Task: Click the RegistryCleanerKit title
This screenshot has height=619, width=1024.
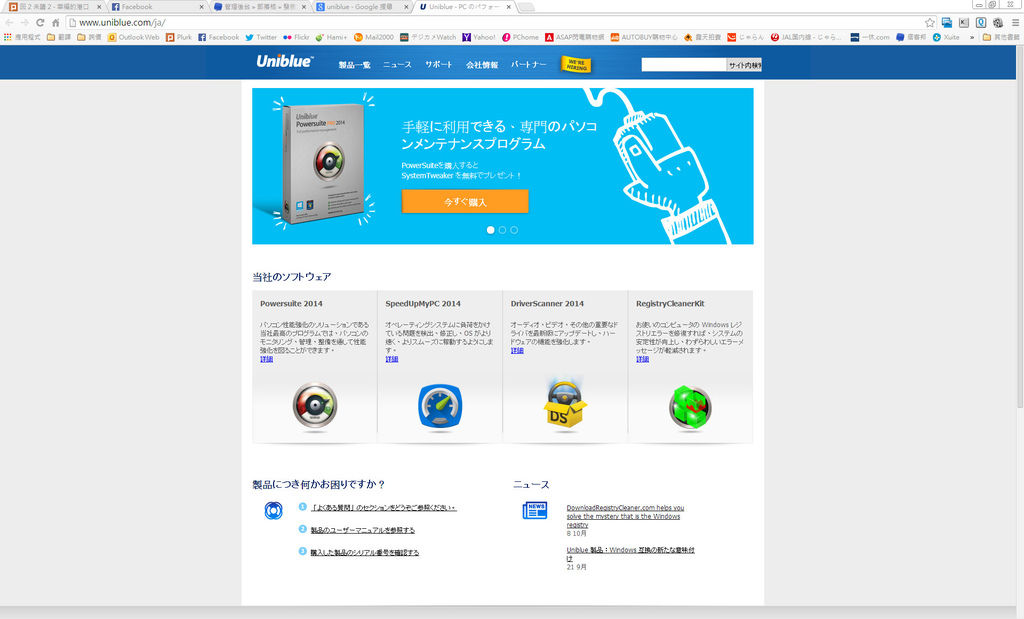Action: coord(670,304)
